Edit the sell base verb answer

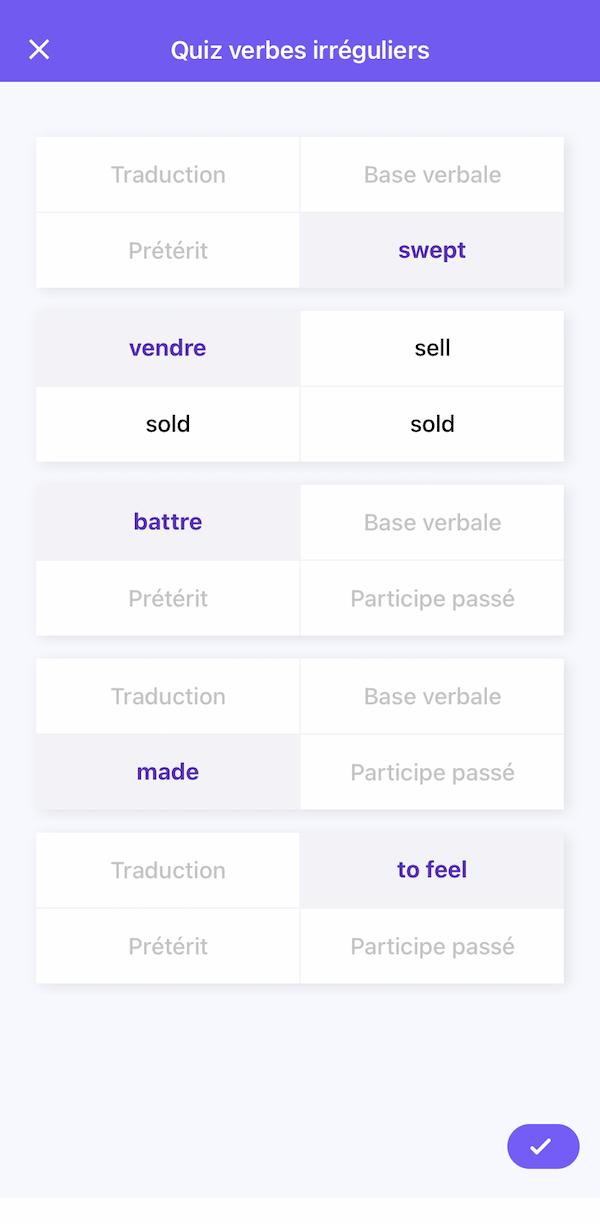coord(432,348)
